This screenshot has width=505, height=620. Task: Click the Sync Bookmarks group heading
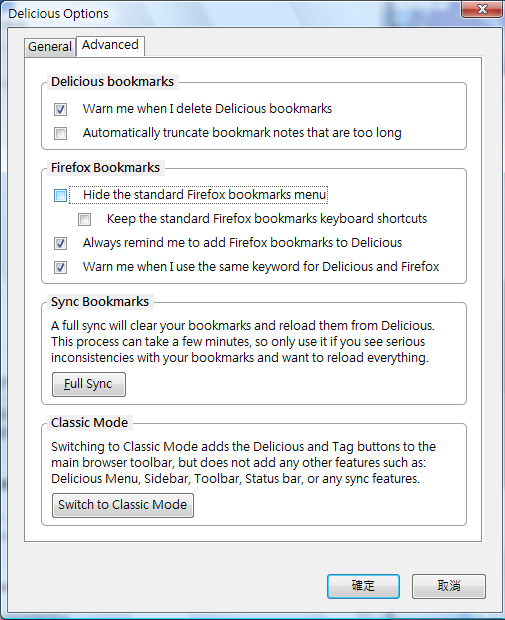coord(100,302)
